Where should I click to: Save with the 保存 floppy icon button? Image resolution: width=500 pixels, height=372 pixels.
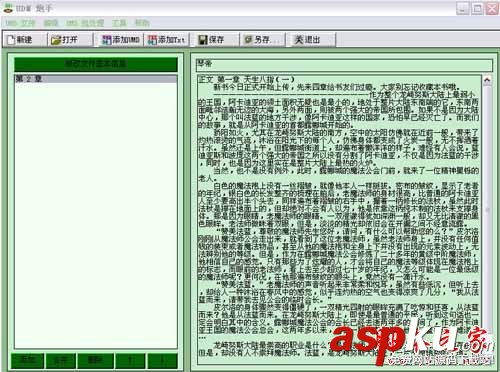(216, 40)
